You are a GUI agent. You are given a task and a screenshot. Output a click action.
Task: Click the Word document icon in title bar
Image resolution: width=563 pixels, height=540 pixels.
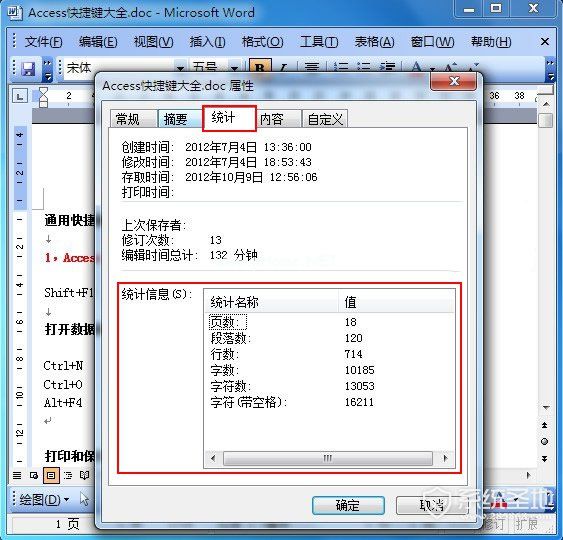click(x=14, y=13)
